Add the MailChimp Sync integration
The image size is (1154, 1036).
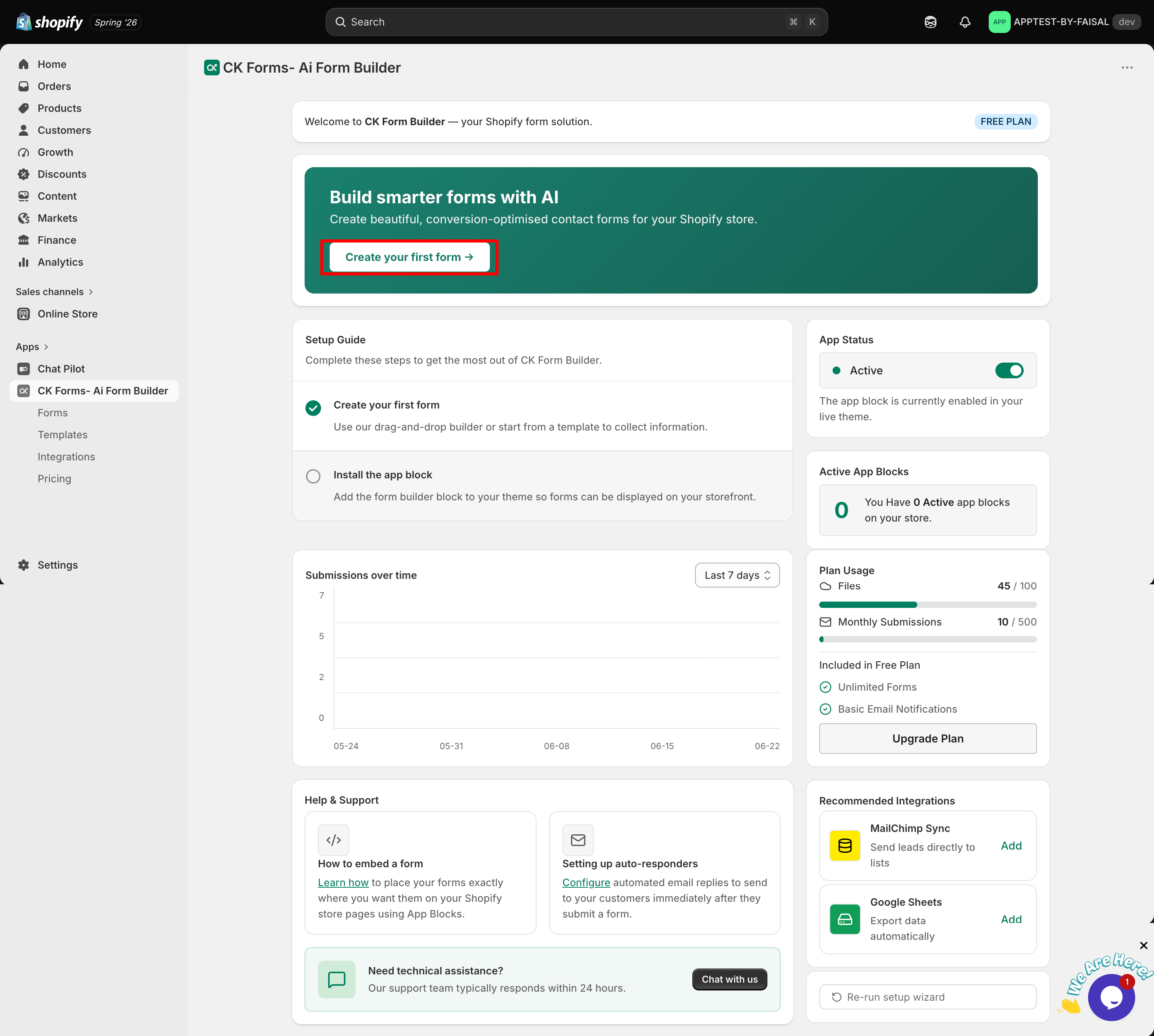1011,846
